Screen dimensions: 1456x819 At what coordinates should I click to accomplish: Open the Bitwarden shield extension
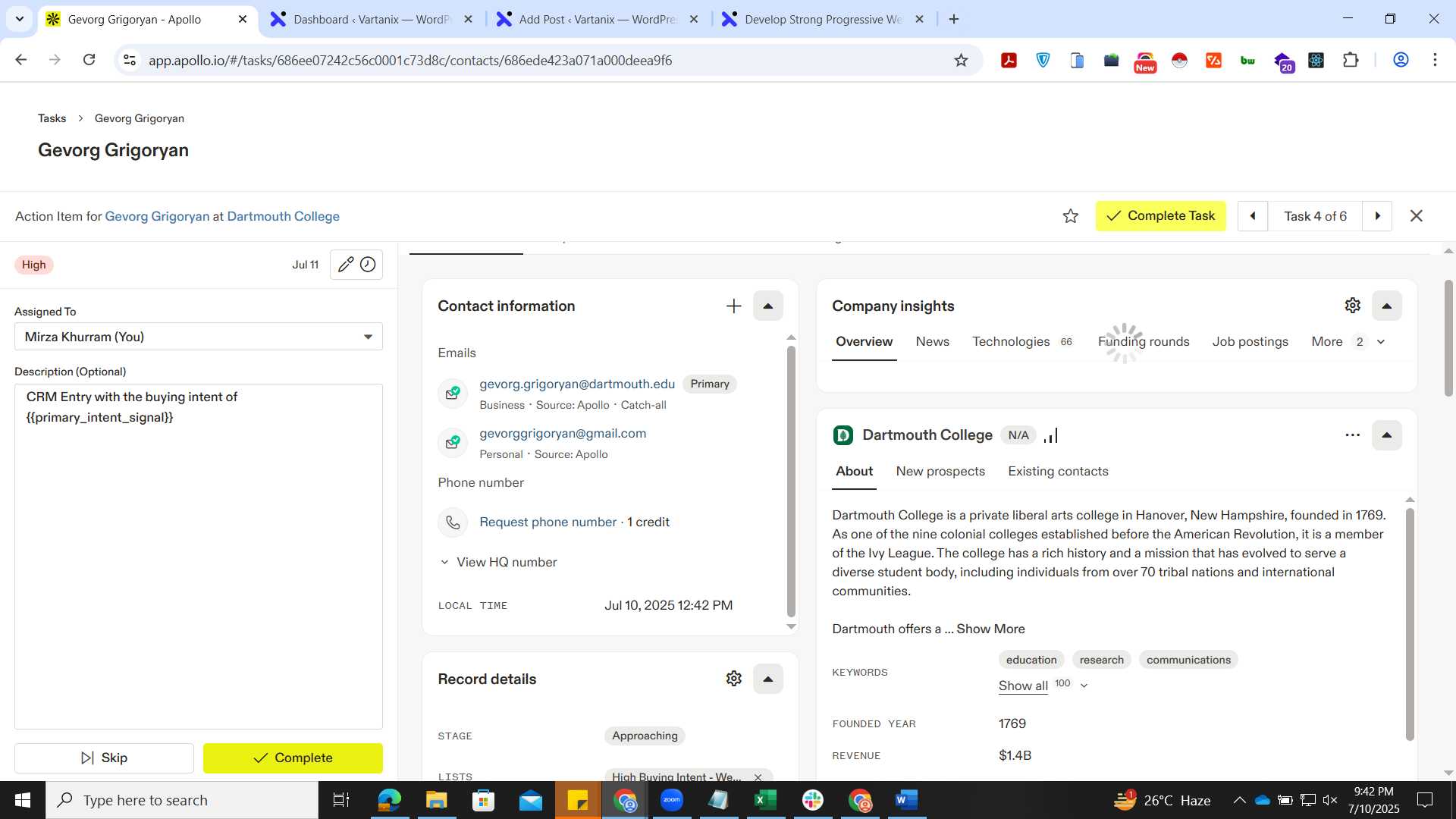point(1043,60)
